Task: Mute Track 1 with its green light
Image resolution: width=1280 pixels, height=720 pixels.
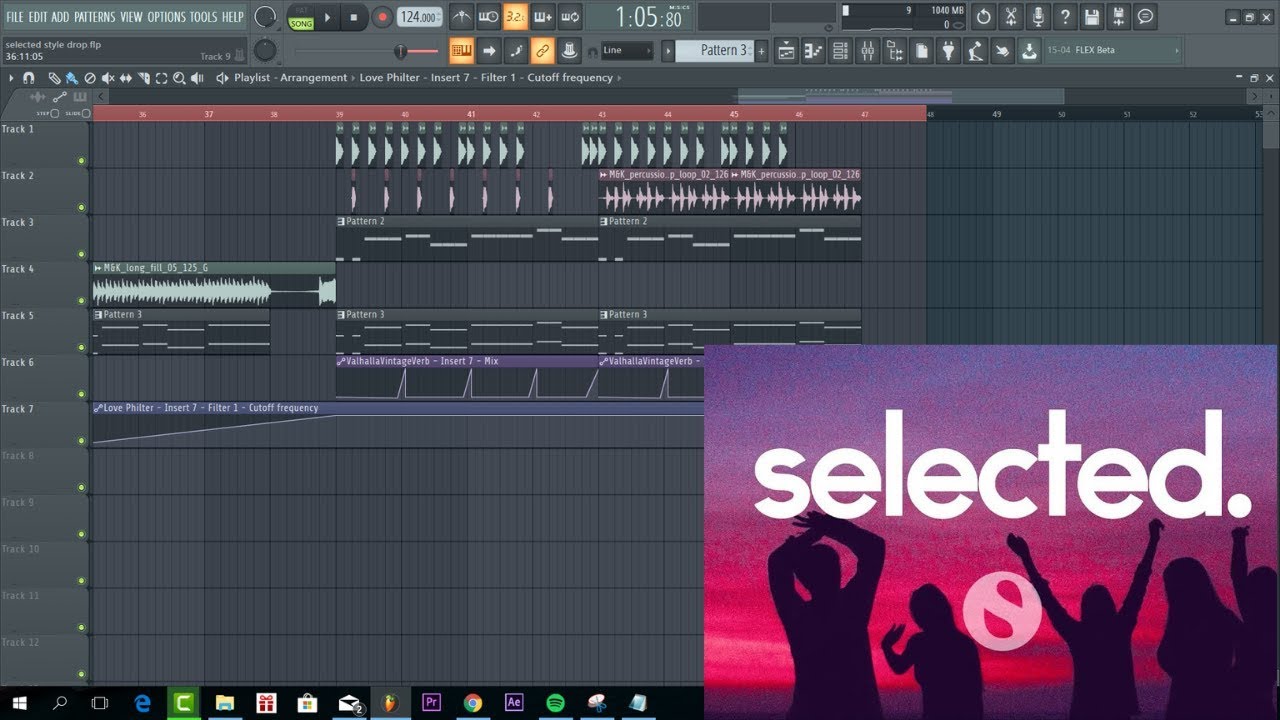Action: pyautogui.click(x=81, y=161)
